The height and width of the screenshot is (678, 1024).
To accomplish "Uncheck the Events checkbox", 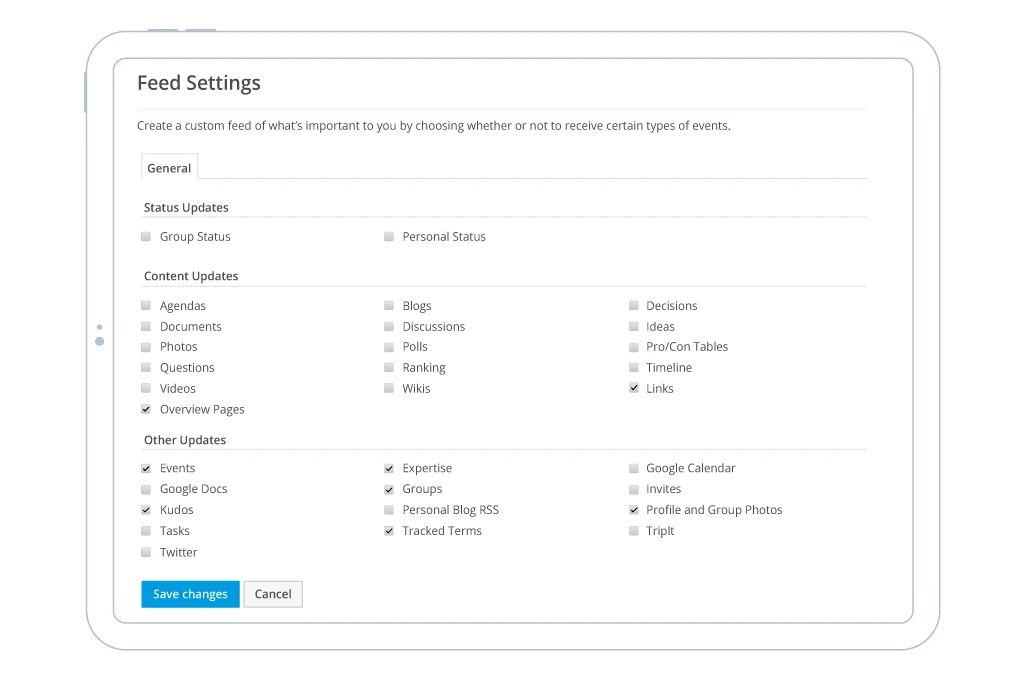I will (x=146, y=468).
